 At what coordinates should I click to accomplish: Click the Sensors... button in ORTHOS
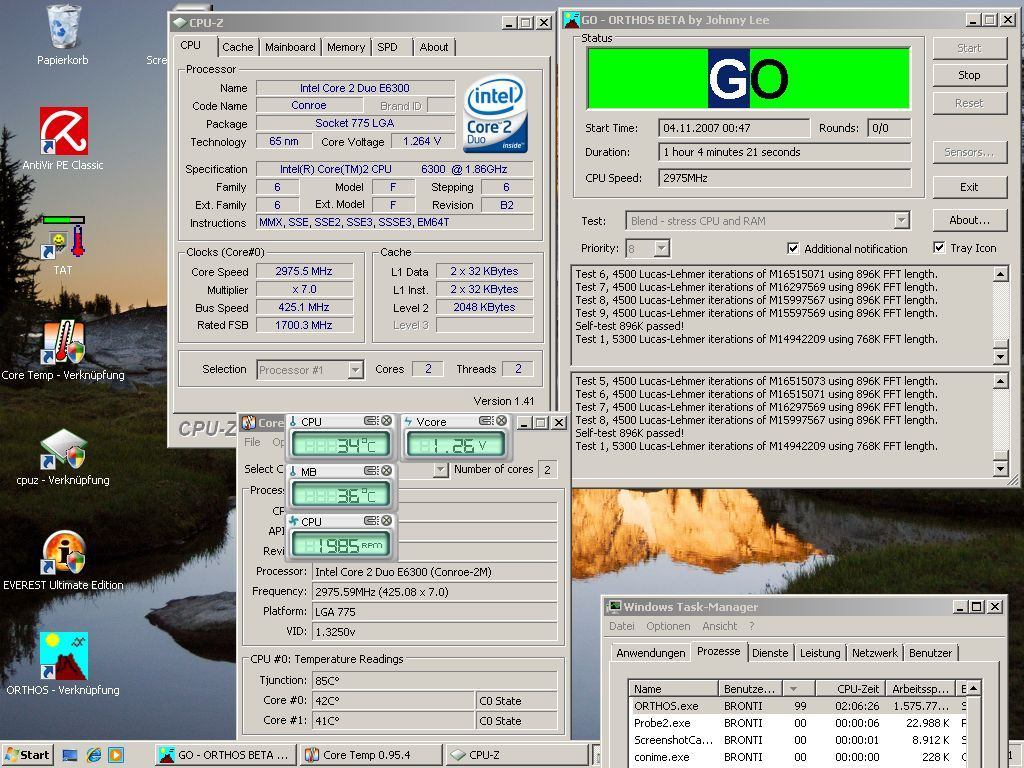[969, 152]
